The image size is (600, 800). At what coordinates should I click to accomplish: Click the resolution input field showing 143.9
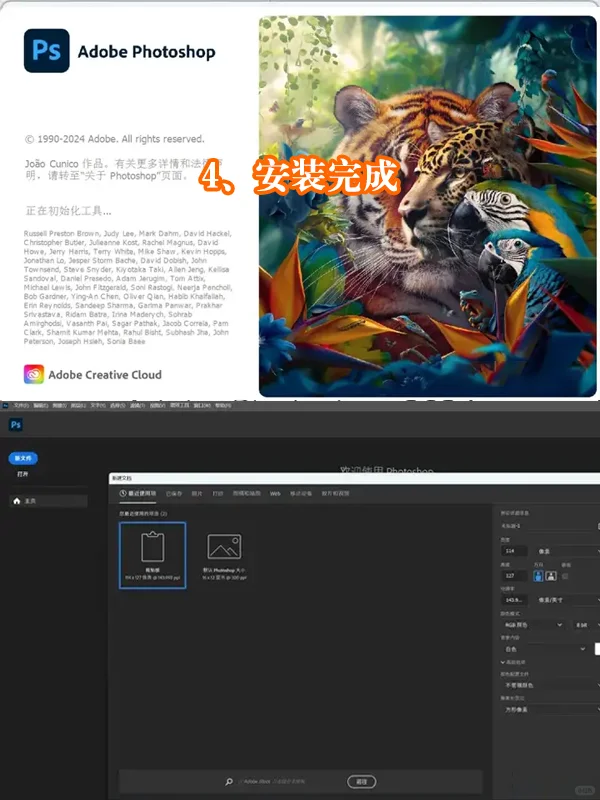514,600
